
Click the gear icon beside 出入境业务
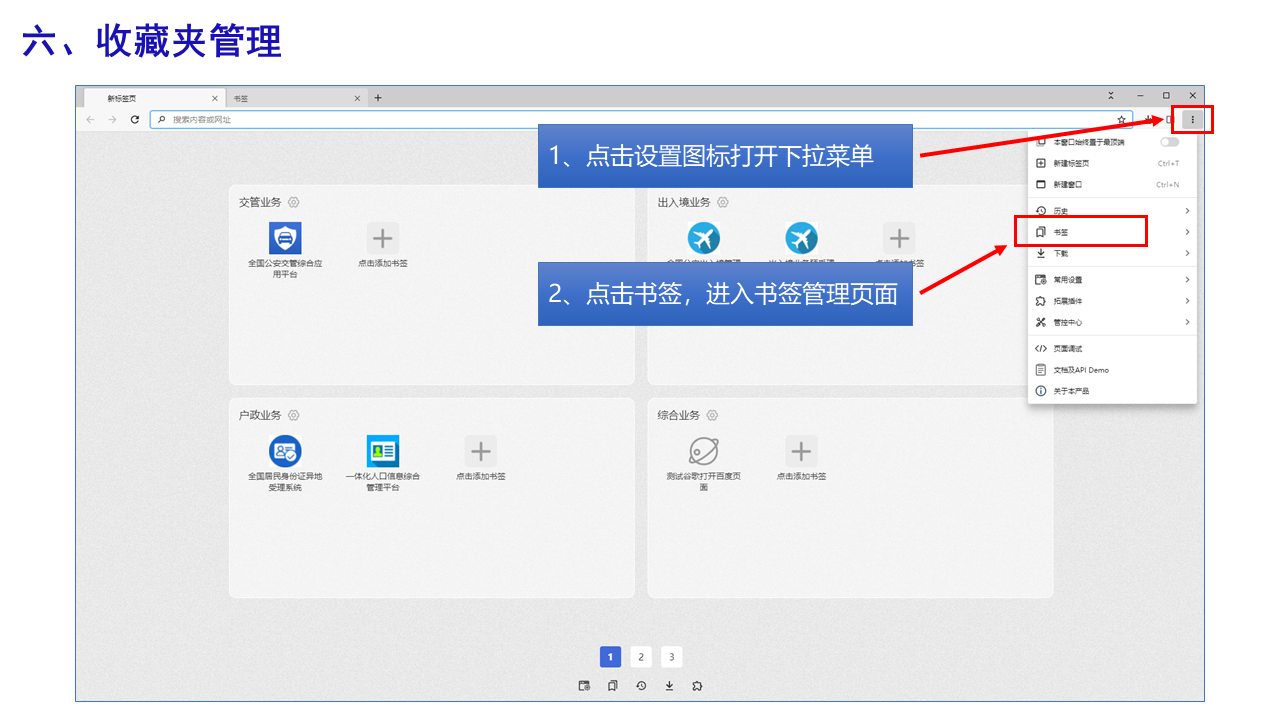tap(723, 202)
